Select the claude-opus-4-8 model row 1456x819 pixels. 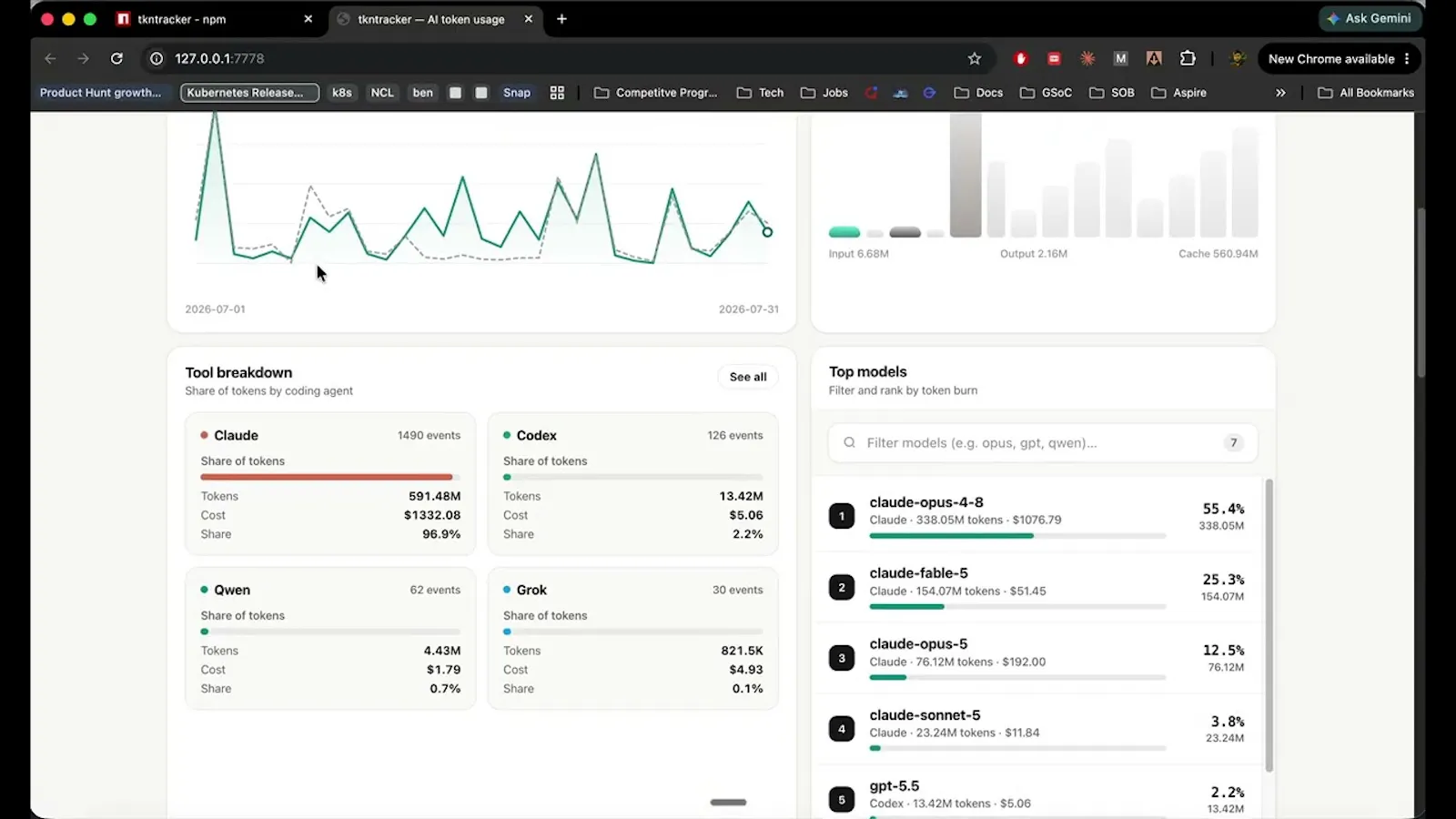[x=1037, y=515]
